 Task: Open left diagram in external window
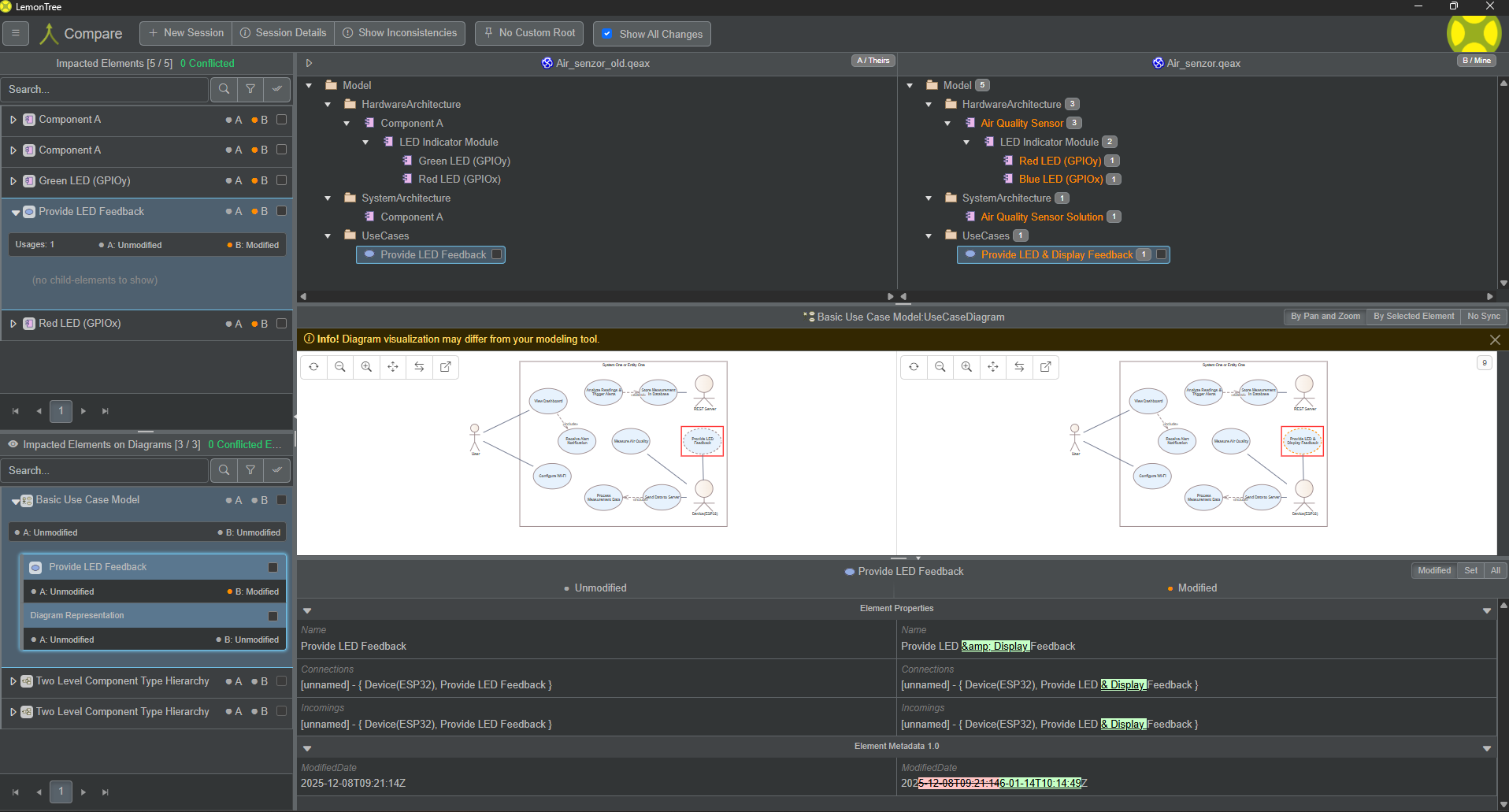(446, 367)
